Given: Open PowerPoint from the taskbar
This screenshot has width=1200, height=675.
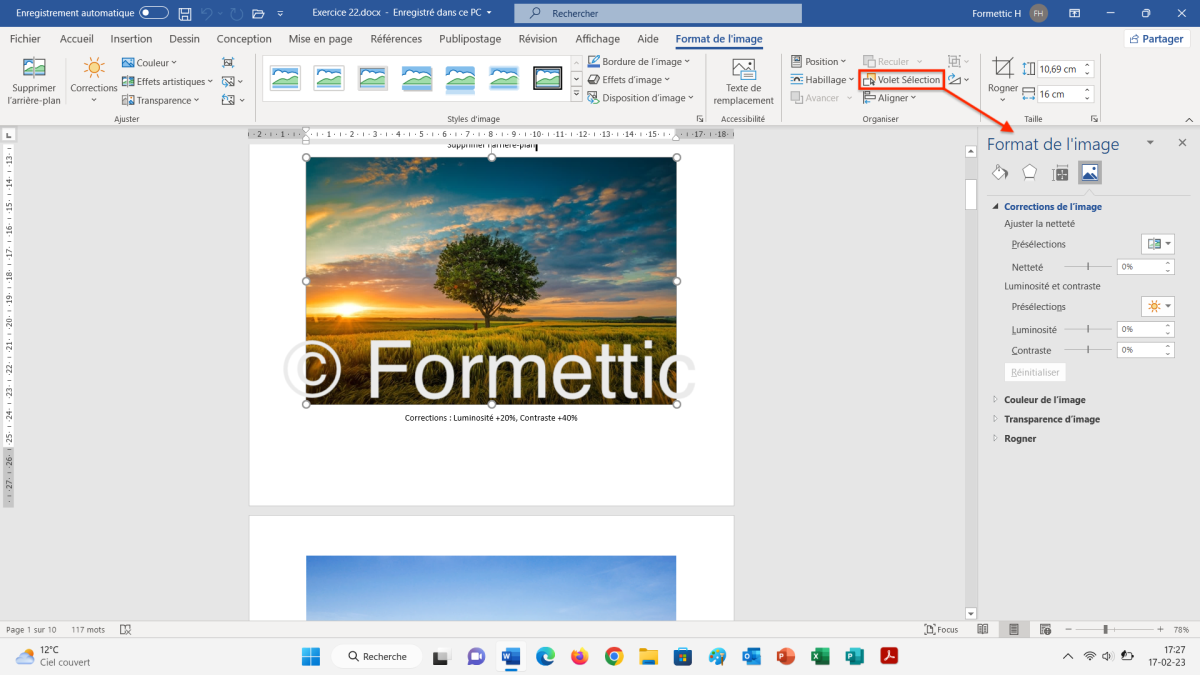Looking at the screenshot, I should tap(785, 656).
